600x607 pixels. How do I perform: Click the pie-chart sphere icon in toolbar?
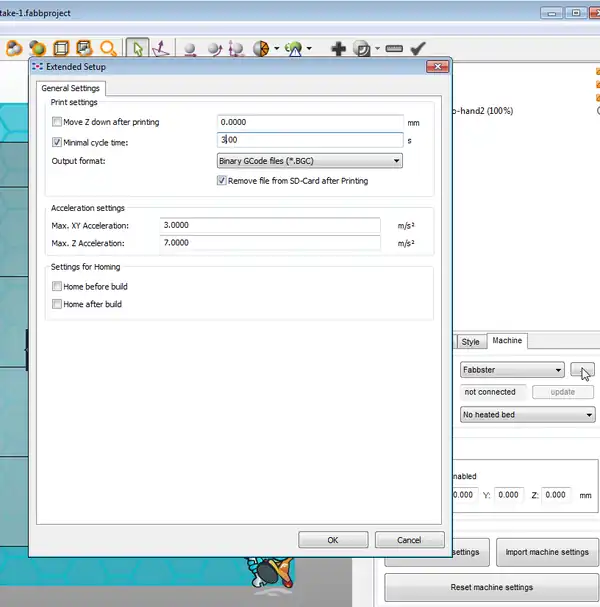coord(260,48)
